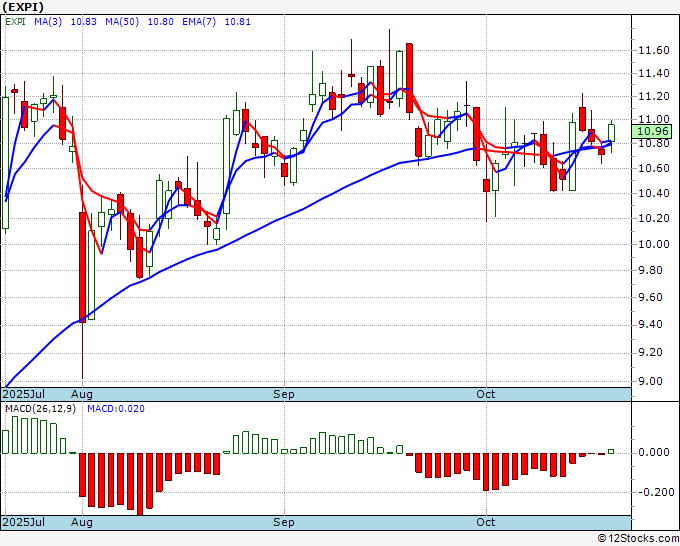Click Aug on the price chart time axis
This screenshot has height=546, width=680.
(x=82, y=394)
